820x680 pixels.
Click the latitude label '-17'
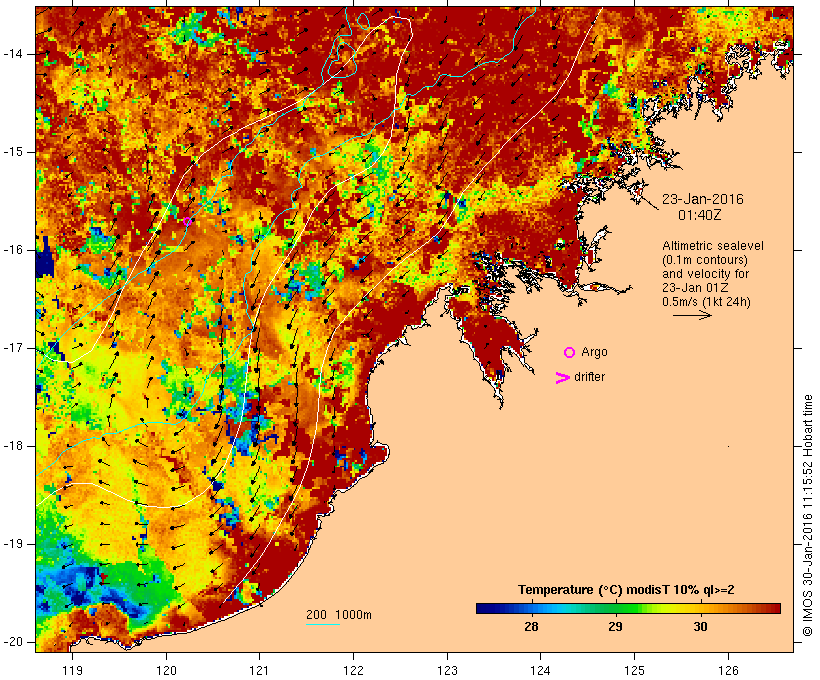tap(13, 348)
